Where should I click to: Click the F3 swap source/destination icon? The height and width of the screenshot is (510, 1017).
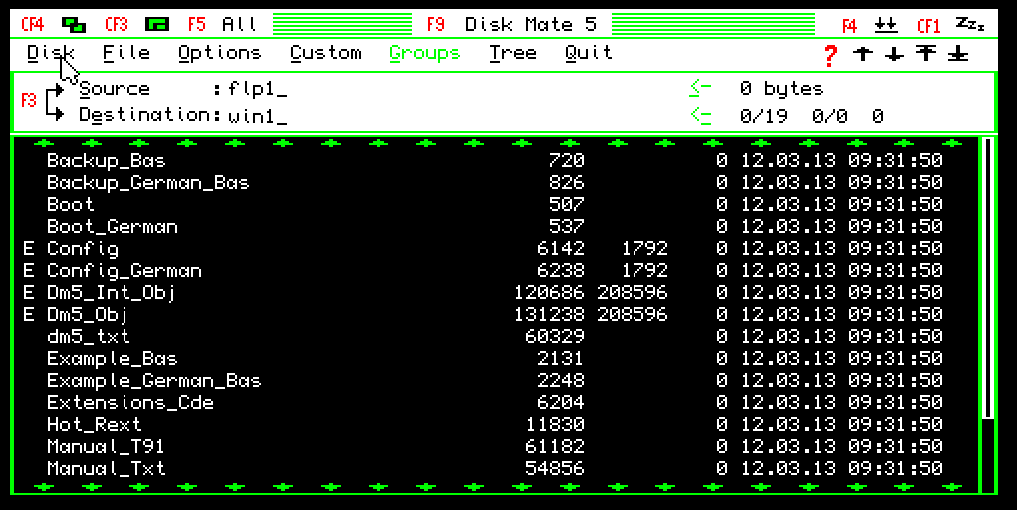coord(43,101)
